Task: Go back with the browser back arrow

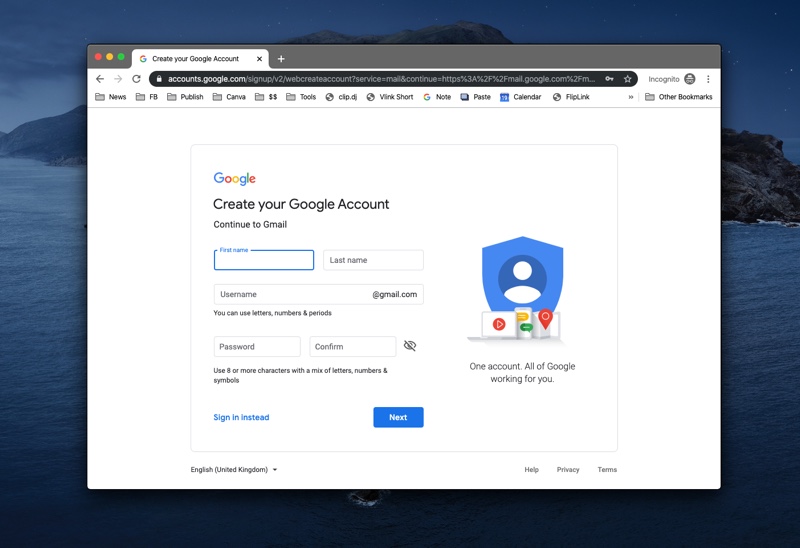Action: 100,79
